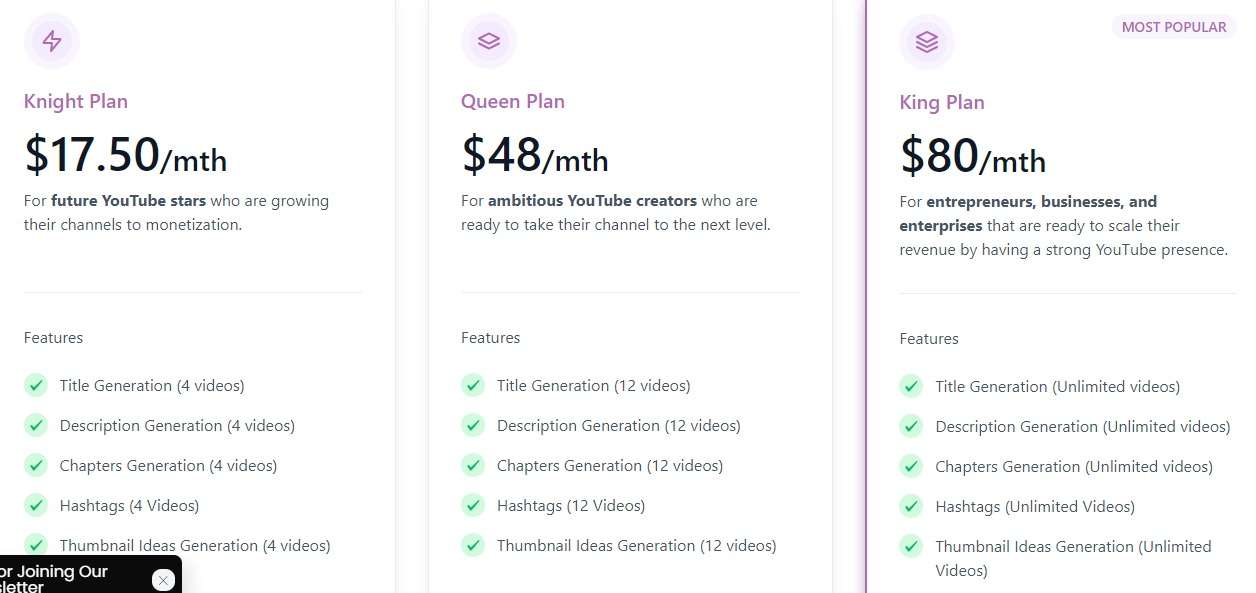Click the $48/mth price label
Screen dimensions: 1256x593
click(x=534, y=155)
